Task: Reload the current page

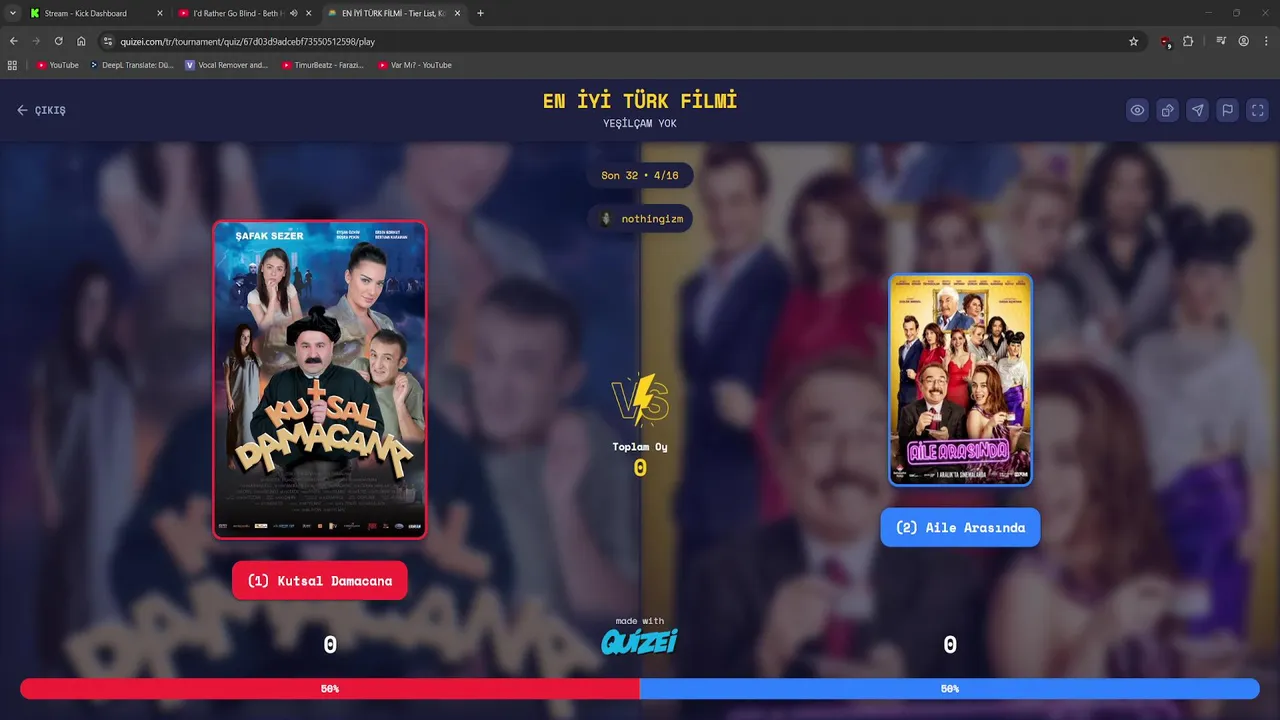Action: tap(58, 41)
